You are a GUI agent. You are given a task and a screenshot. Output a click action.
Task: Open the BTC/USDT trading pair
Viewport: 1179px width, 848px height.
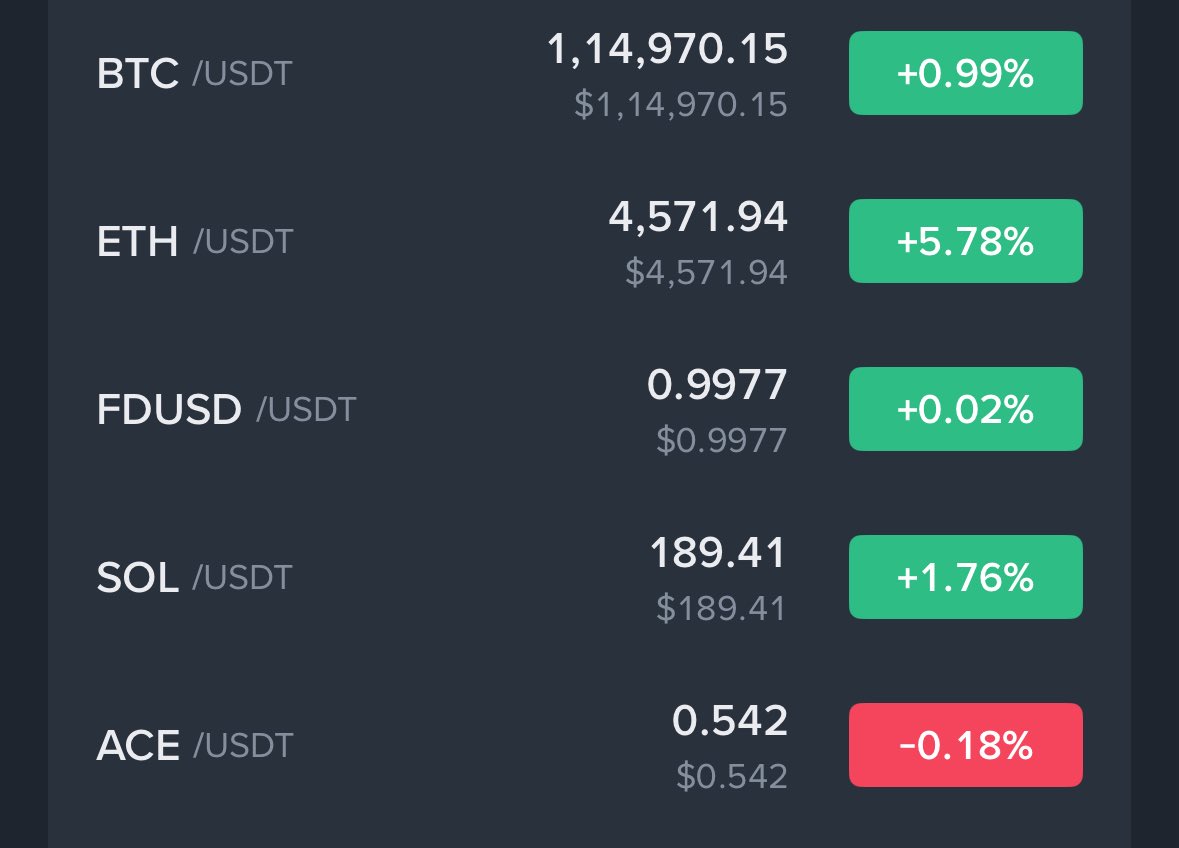(590, 73)
